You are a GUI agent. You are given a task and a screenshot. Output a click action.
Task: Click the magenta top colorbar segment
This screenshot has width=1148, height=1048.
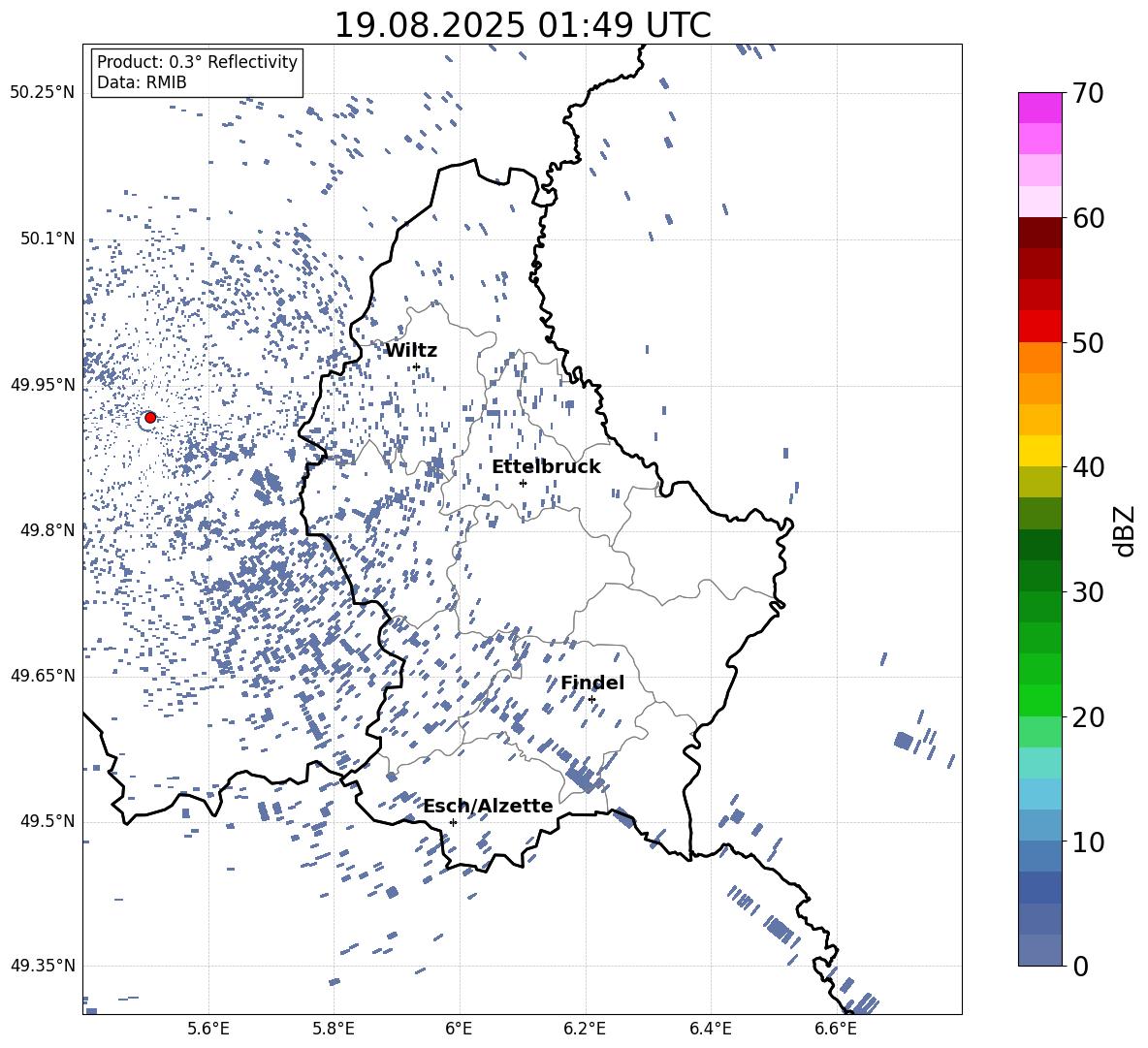click(x=1040, y=109)
